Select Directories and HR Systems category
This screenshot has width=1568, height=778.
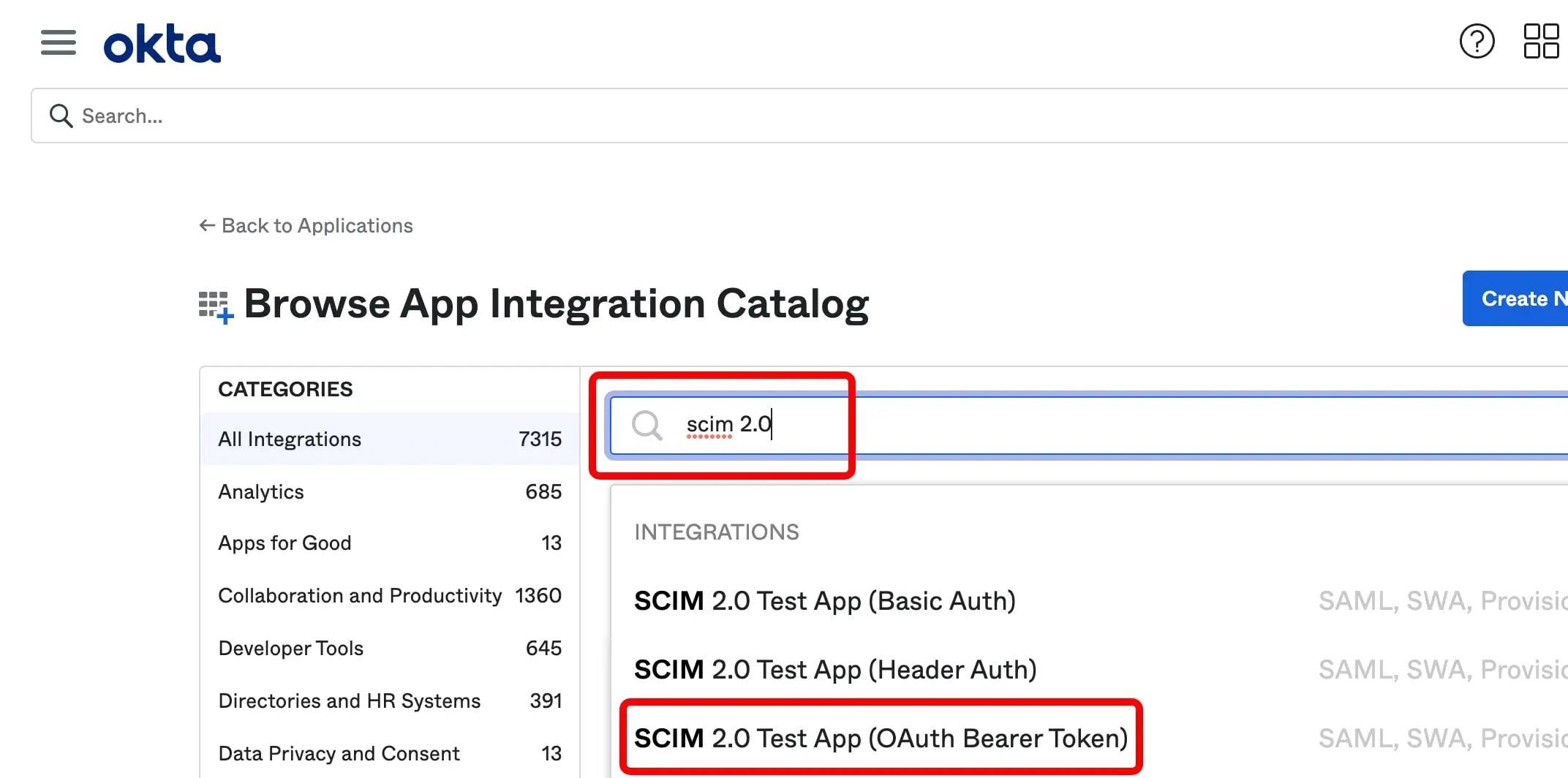390,700
